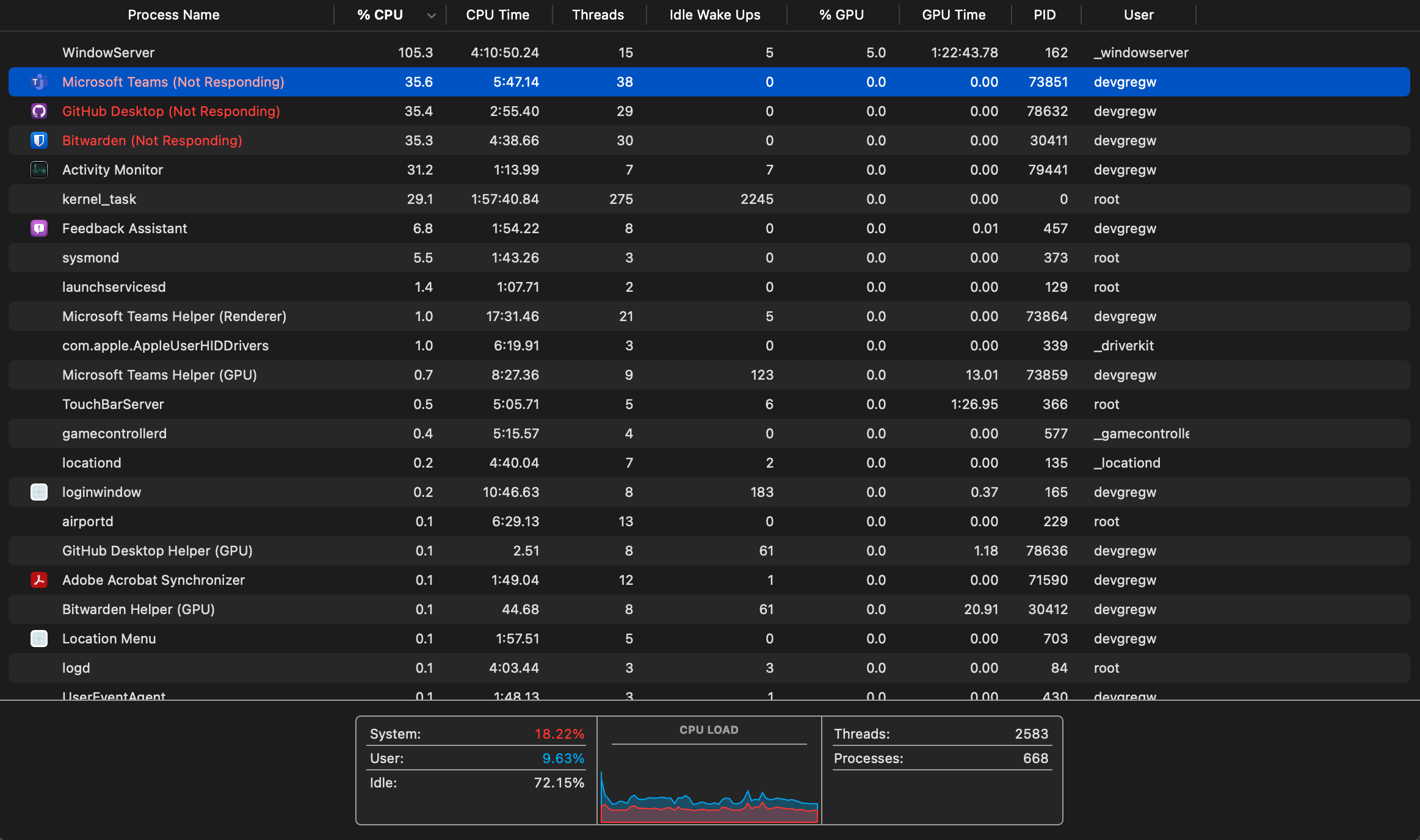Select Bitwarden Helper (GPU) process

coord(709,609)
